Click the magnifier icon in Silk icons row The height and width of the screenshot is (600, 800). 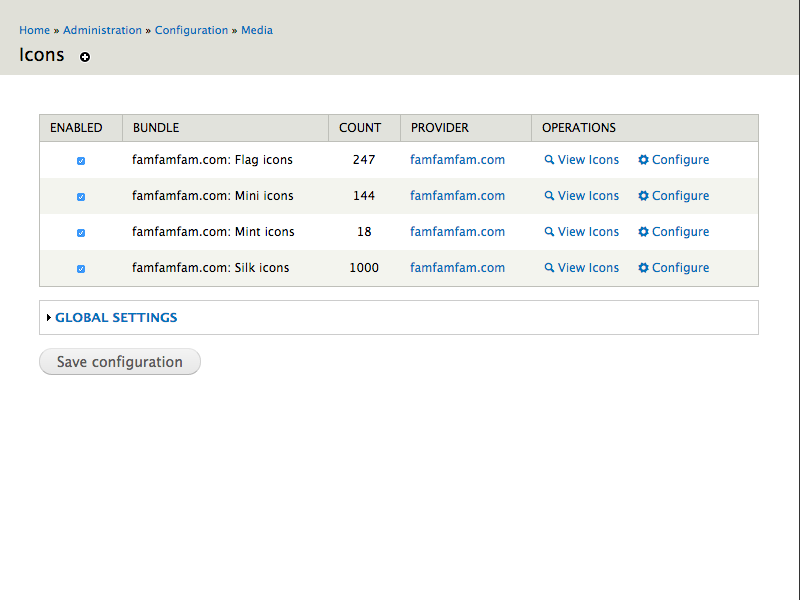click(x=549, y=268)
